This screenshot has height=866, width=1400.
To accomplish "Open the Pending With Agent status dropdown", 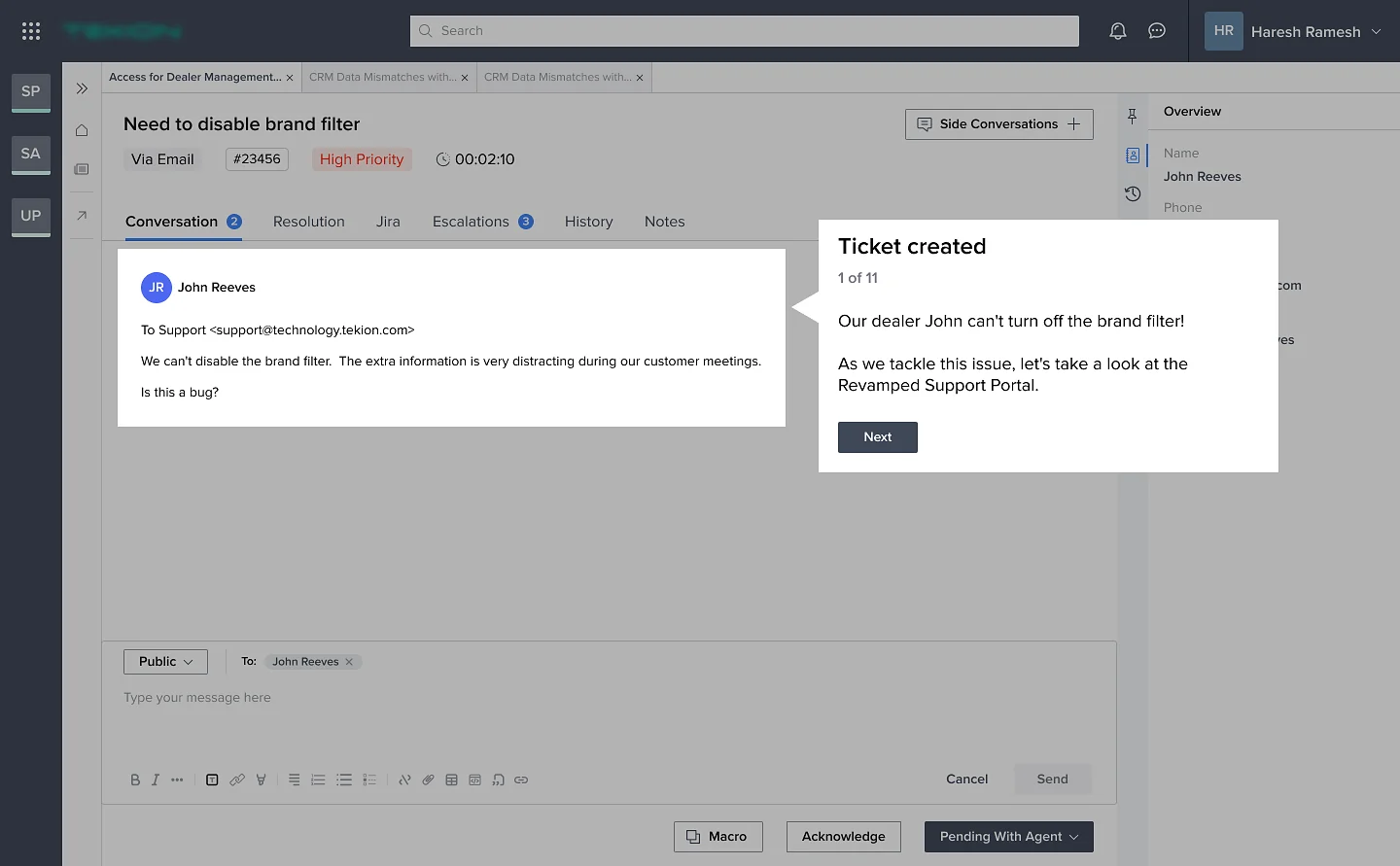I will (1008, 837).
